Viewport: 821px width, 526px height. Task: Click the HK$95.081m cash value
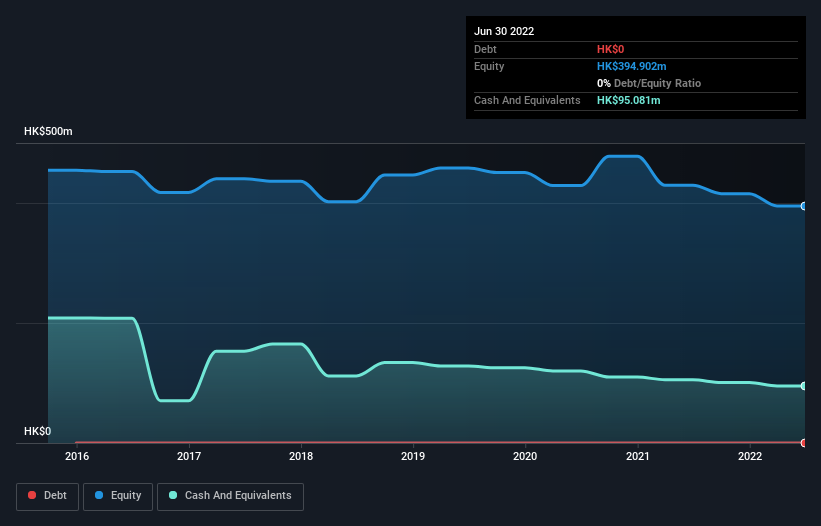tap(628, 100)
